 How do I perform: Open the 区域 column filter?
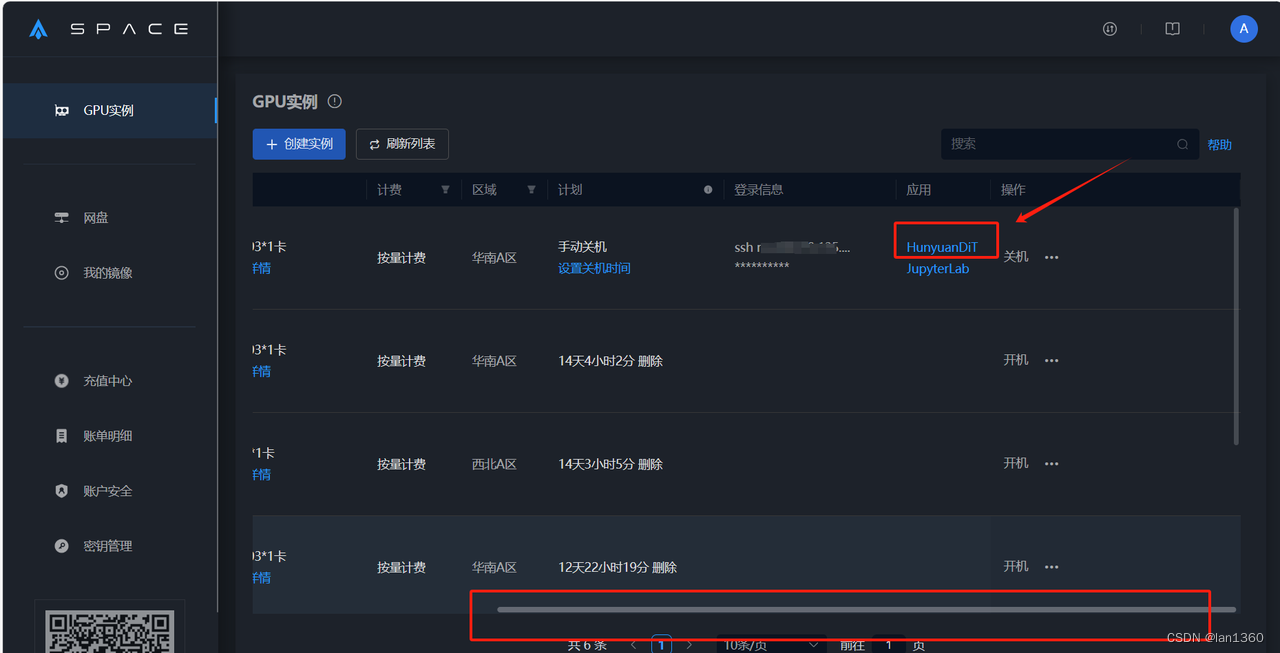531,190
